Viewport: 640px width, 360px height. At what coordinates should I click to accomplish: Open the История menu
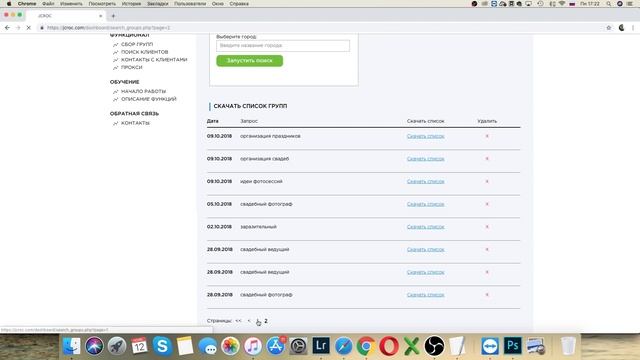[x=131, y=4]
